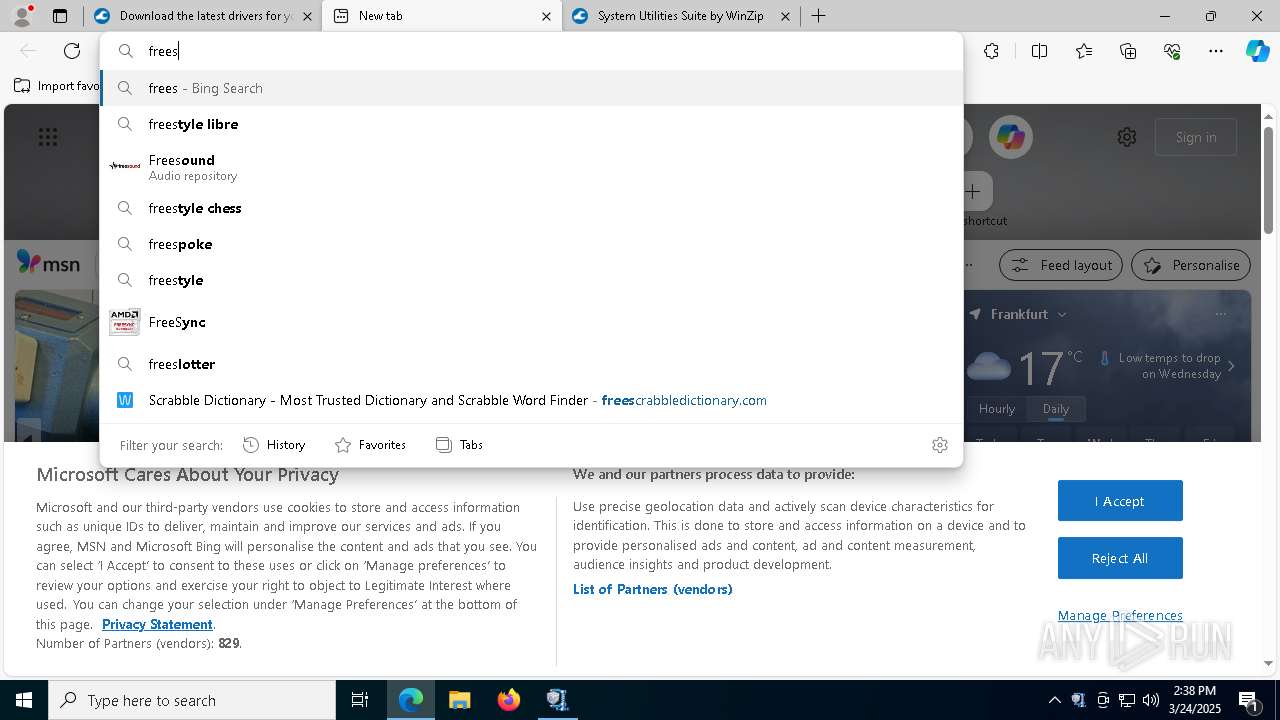
Task: Open the new tab plus button
Action: (818, 16)
